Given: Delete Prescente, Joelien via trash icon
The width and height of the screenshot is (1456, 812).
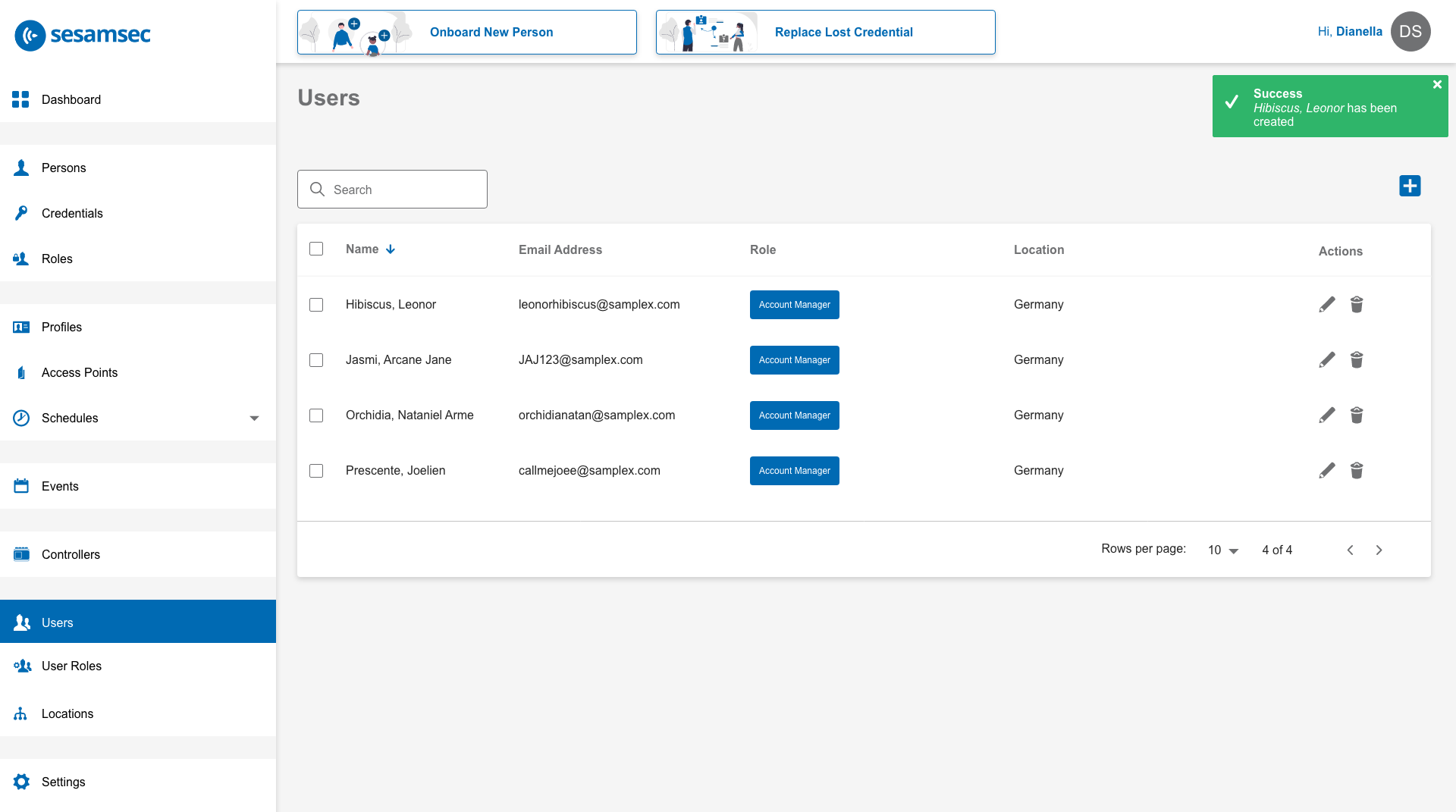Looking at the screenshot, I should click(1357, 471).
